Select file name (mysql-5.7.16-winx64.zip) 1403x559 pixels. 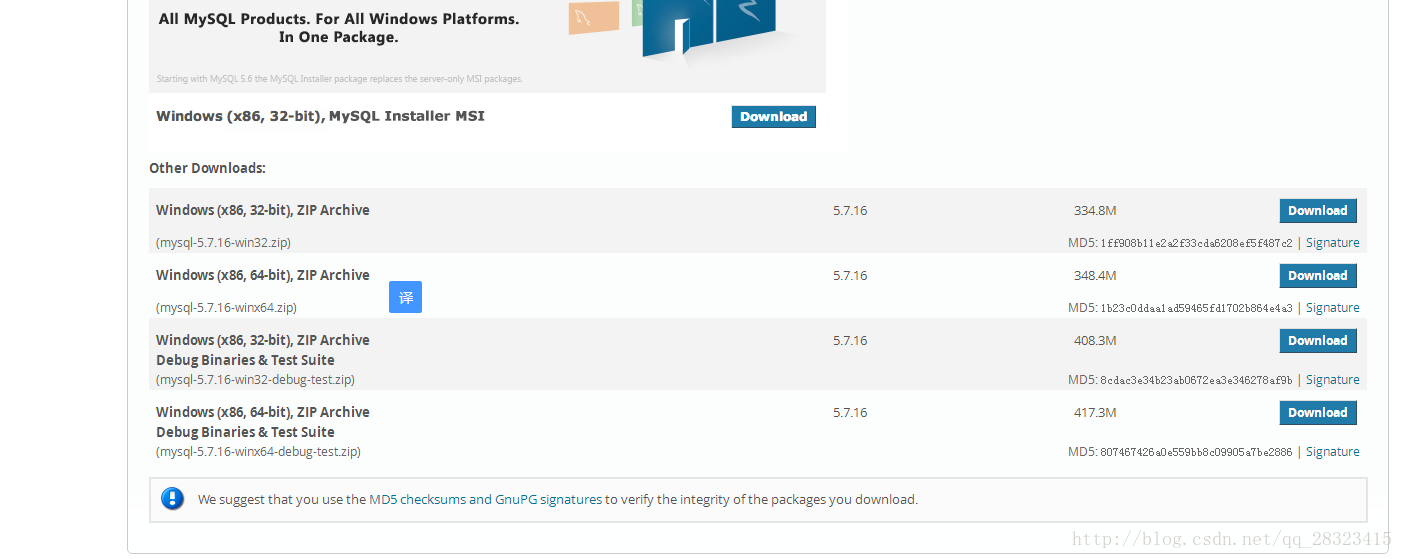[226, 308]
